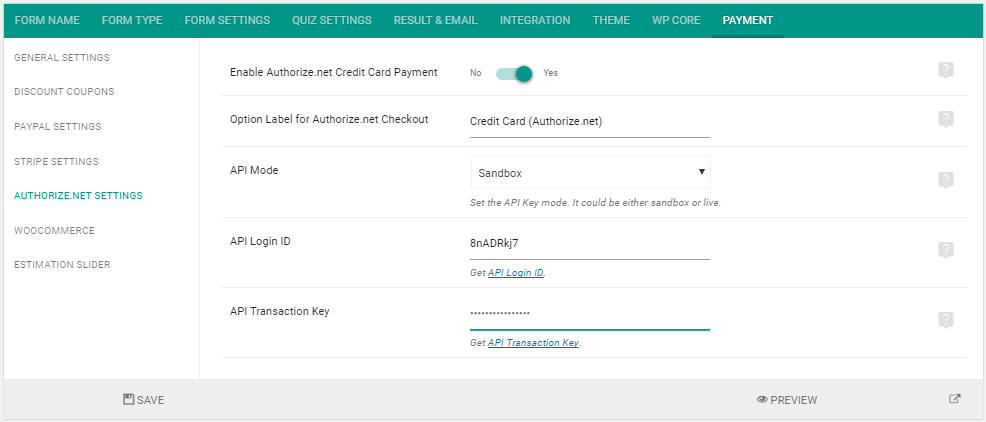Go to the Form Settings tab
Screen dimensions: 986x422
(x=227, y=20)
